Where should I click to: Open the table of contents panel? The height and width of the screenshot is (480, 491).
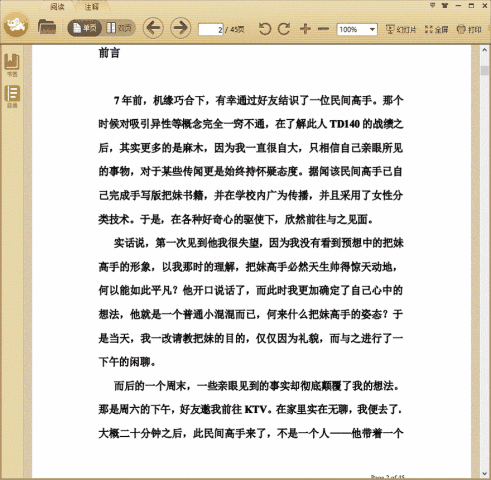click(x=12, y=96)
